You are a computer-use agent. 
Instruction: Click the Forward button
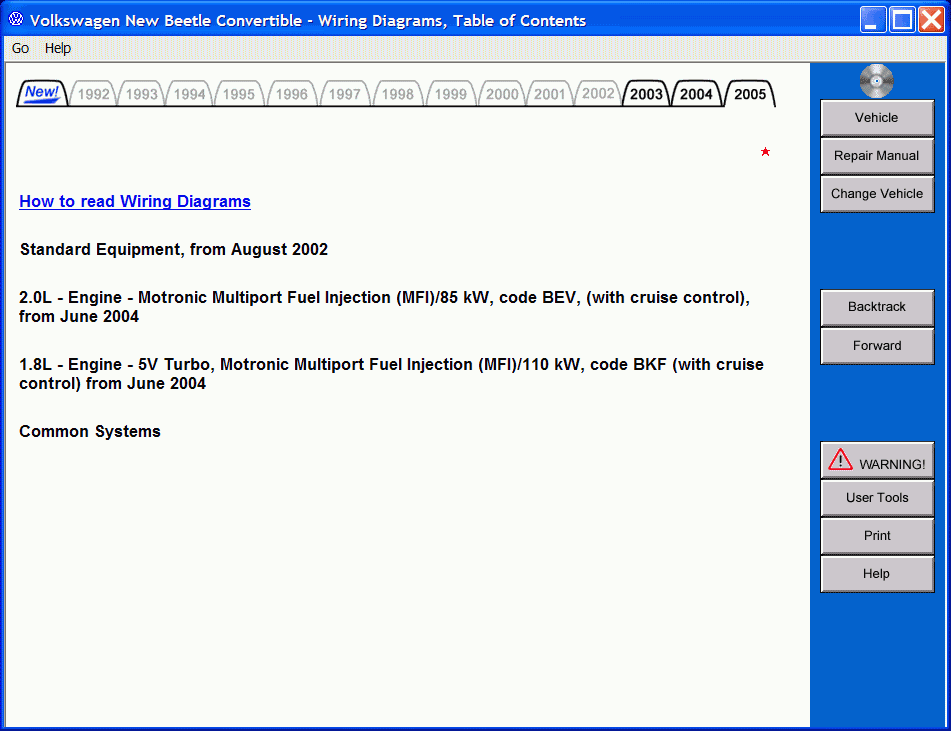point(877,346)
